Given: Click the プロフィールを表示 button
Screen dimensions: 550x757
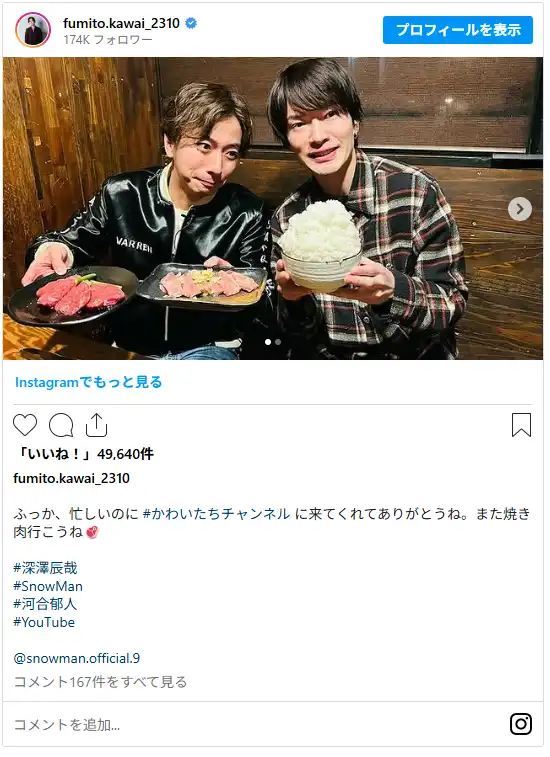Looking at the screenshot, I should (458, 30).
